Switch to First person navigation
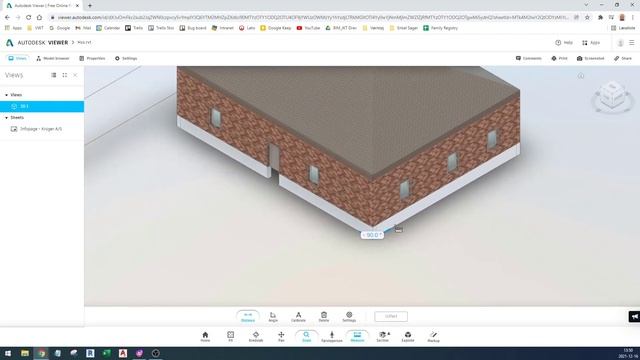The image size is (640, 360). tap(331, 337)
